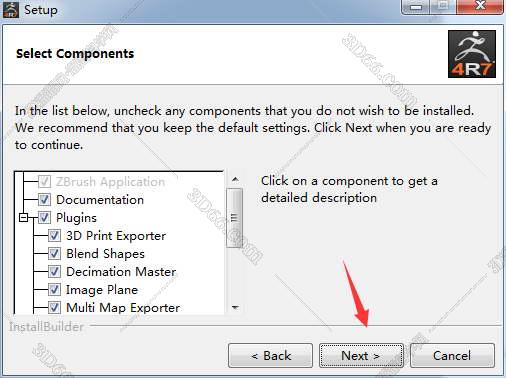Click the Setup title bar app icon

click(11, 9)
